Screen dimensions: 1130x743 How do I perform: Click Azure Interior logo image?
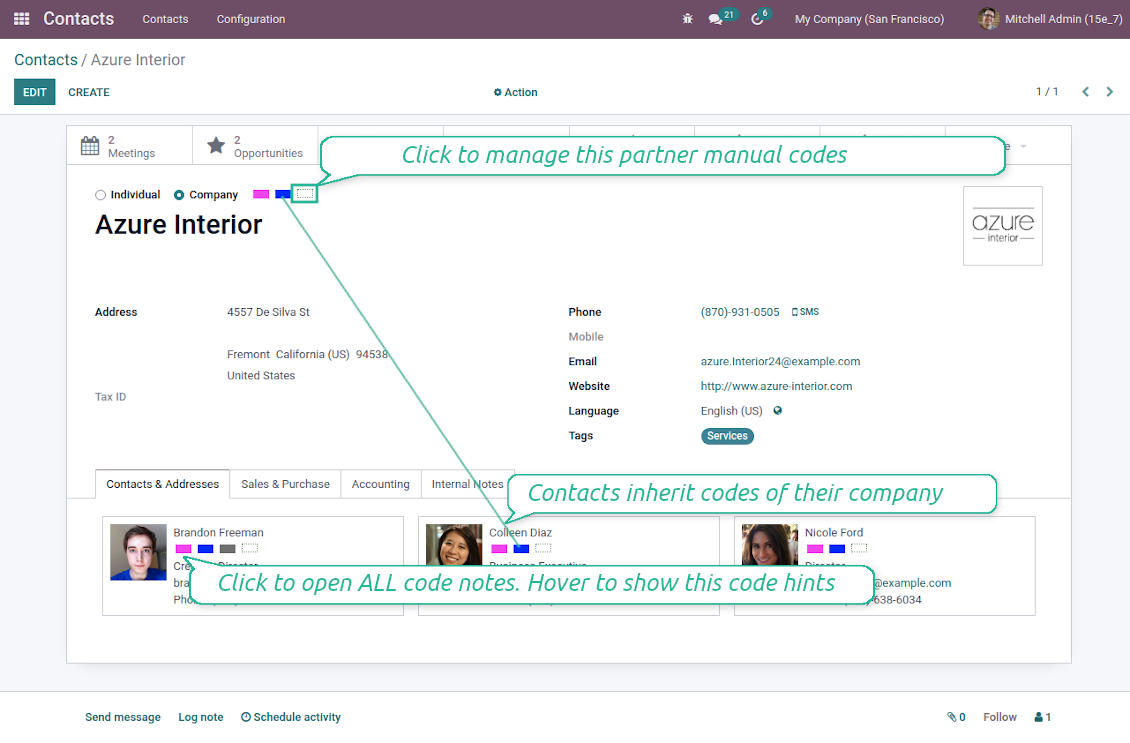[x=1002, y=226]
